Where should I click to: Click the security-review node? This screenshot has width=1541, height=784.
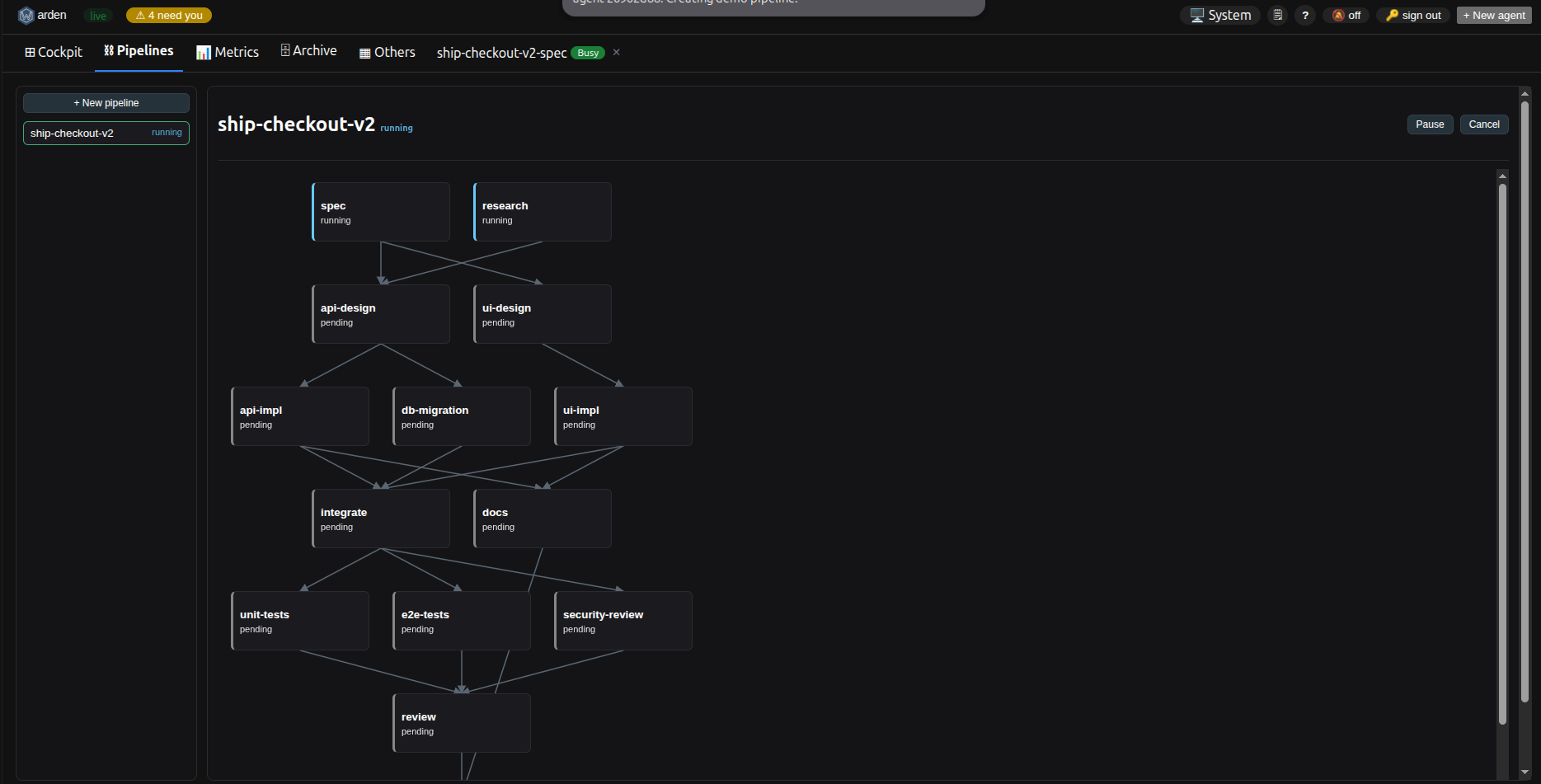tap(623, 621)
